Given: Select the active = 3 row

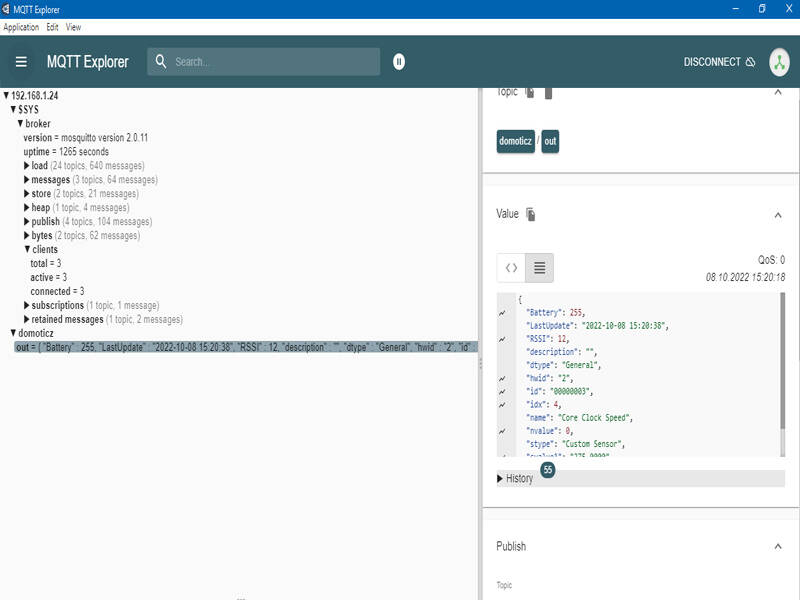Looking at the screenshot, I should click(48, 277).
